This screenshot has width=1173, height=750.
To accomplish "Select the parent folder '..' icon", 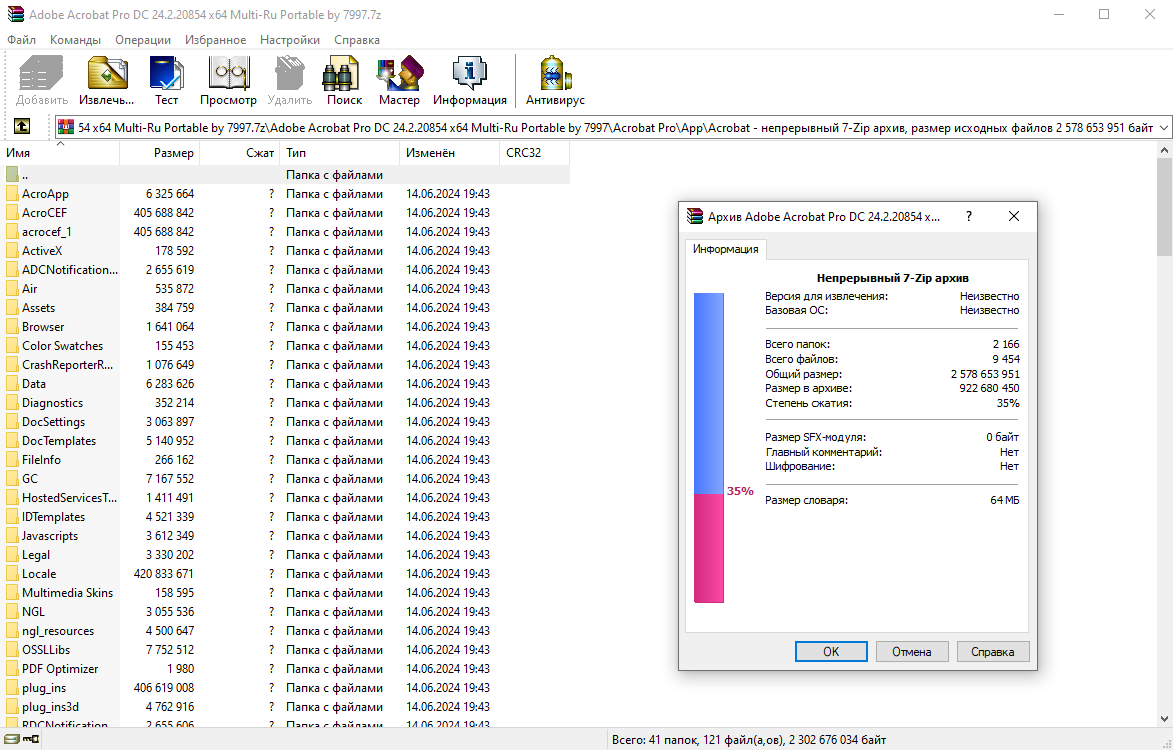I will click(x=12, y=174).
